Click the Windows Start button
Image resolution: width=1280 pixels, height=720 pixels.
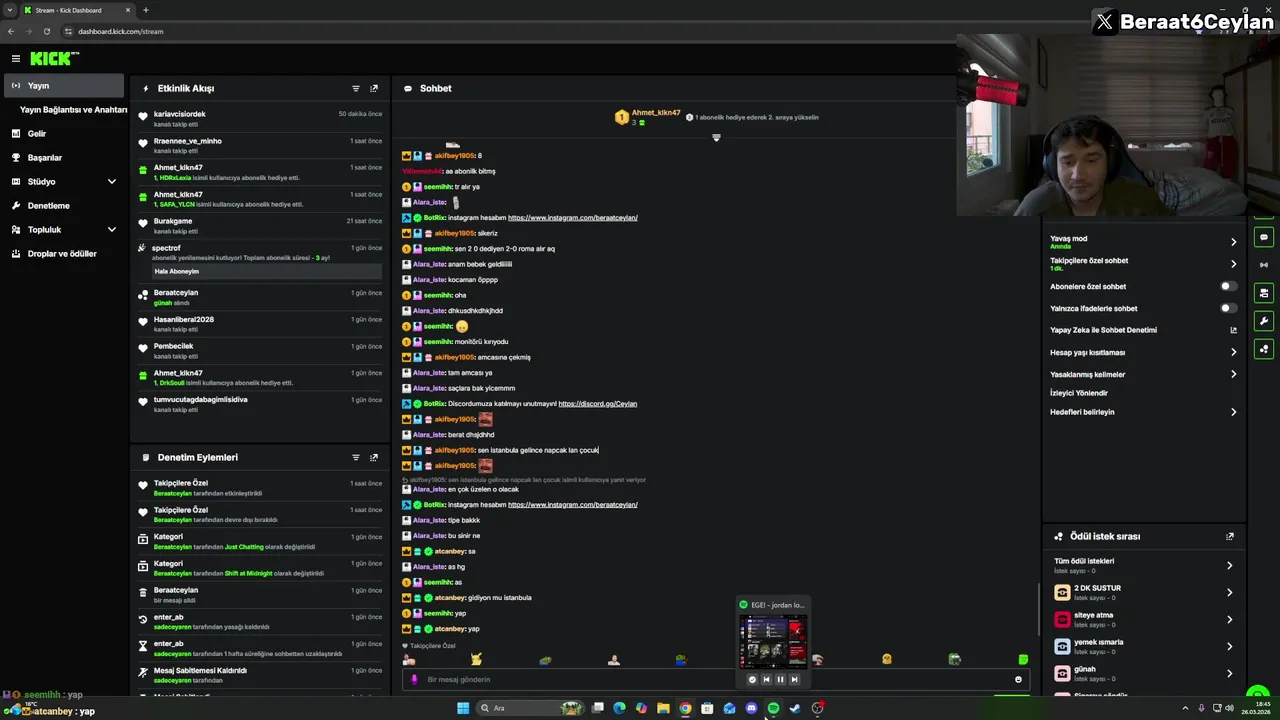(463, 708)
